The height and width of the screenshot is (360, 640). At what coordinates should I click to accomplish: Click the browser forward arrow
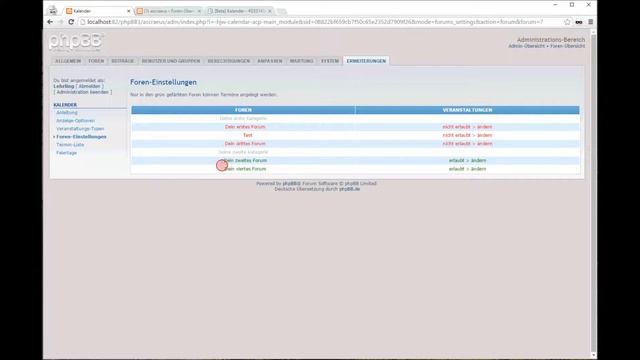pyautogui.click(x=60, y=22)
